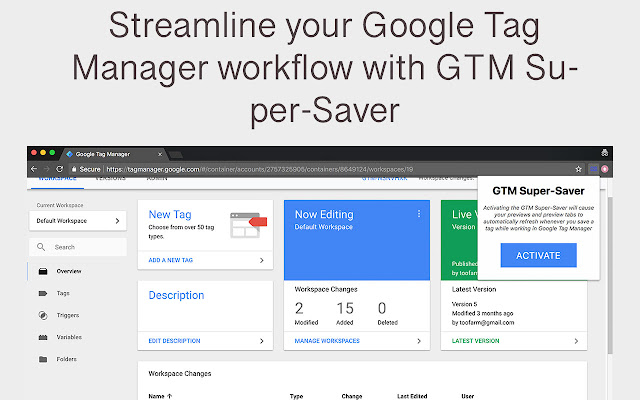This screenshot has height=400, width=640.
Task: Click the New Tag heading
Action: pos(170,215)
